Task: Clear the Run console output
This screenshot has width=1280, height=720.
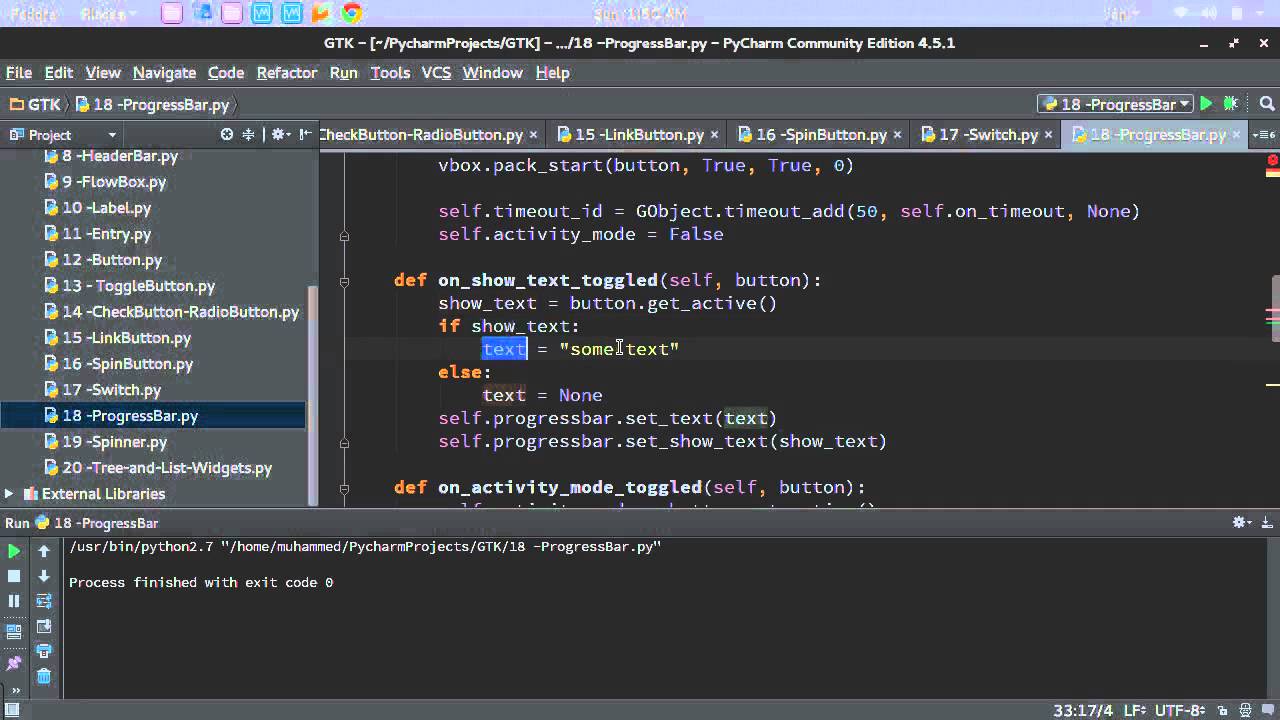Action: point(43,676)
